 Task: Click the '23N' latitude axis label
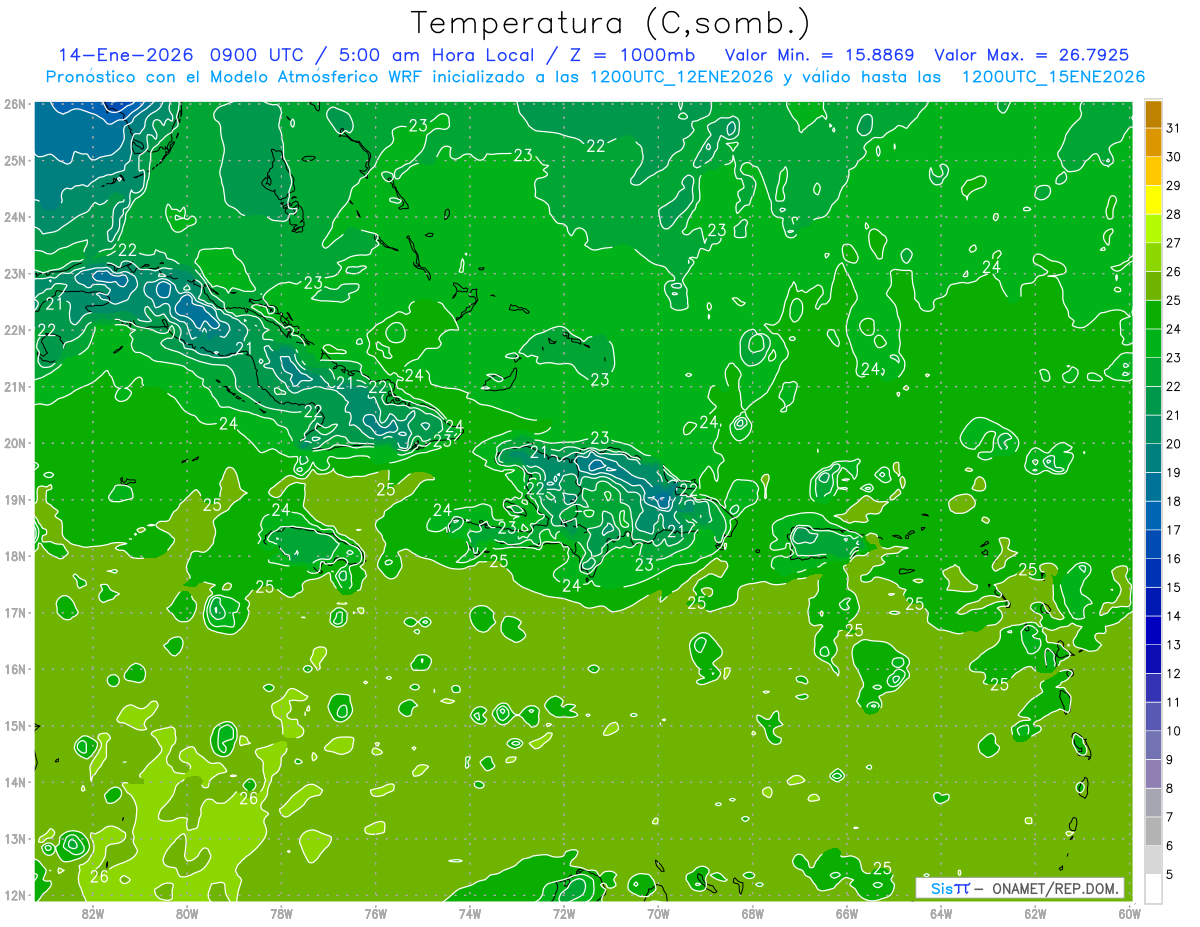point(15,273)
